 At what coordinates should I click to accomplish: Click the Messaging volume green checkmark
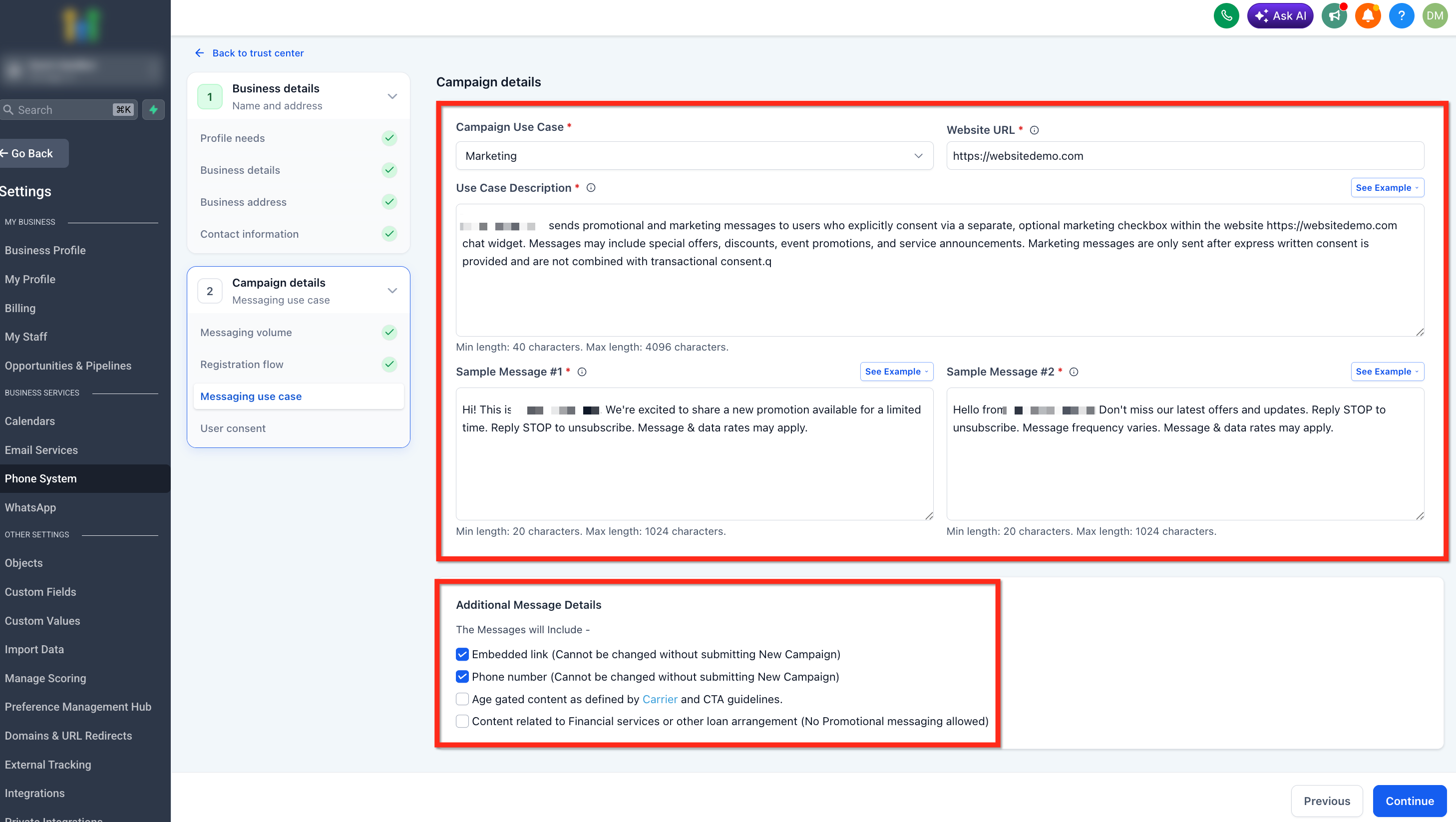389,333
